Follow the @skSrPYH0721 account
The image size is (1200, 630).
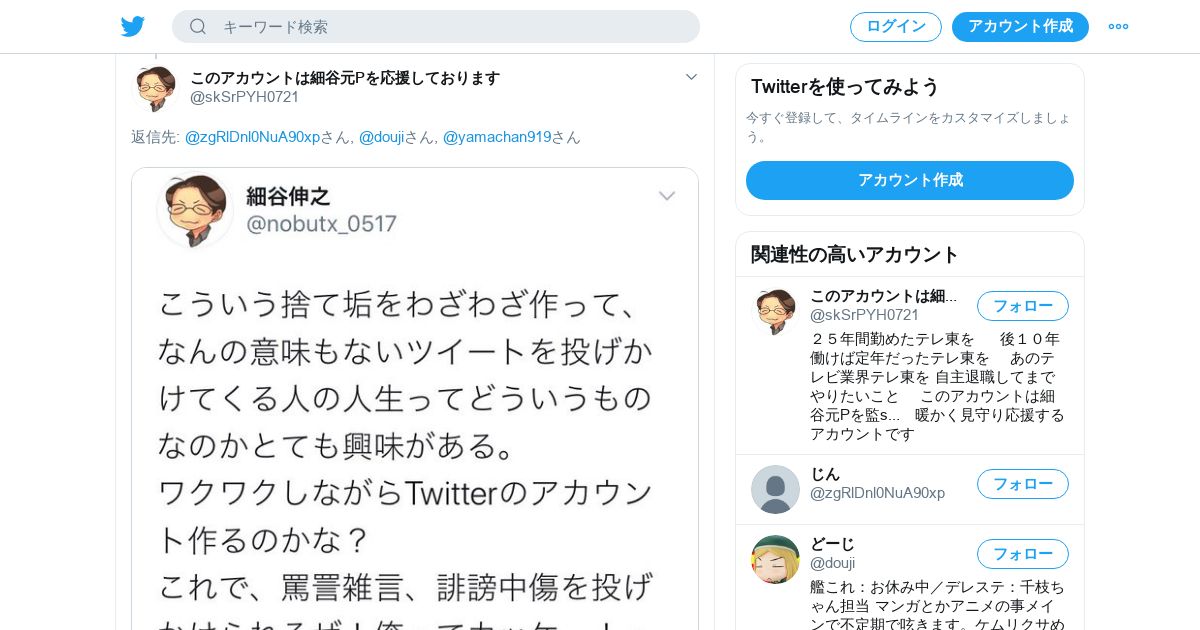[x=1023, y=306]
